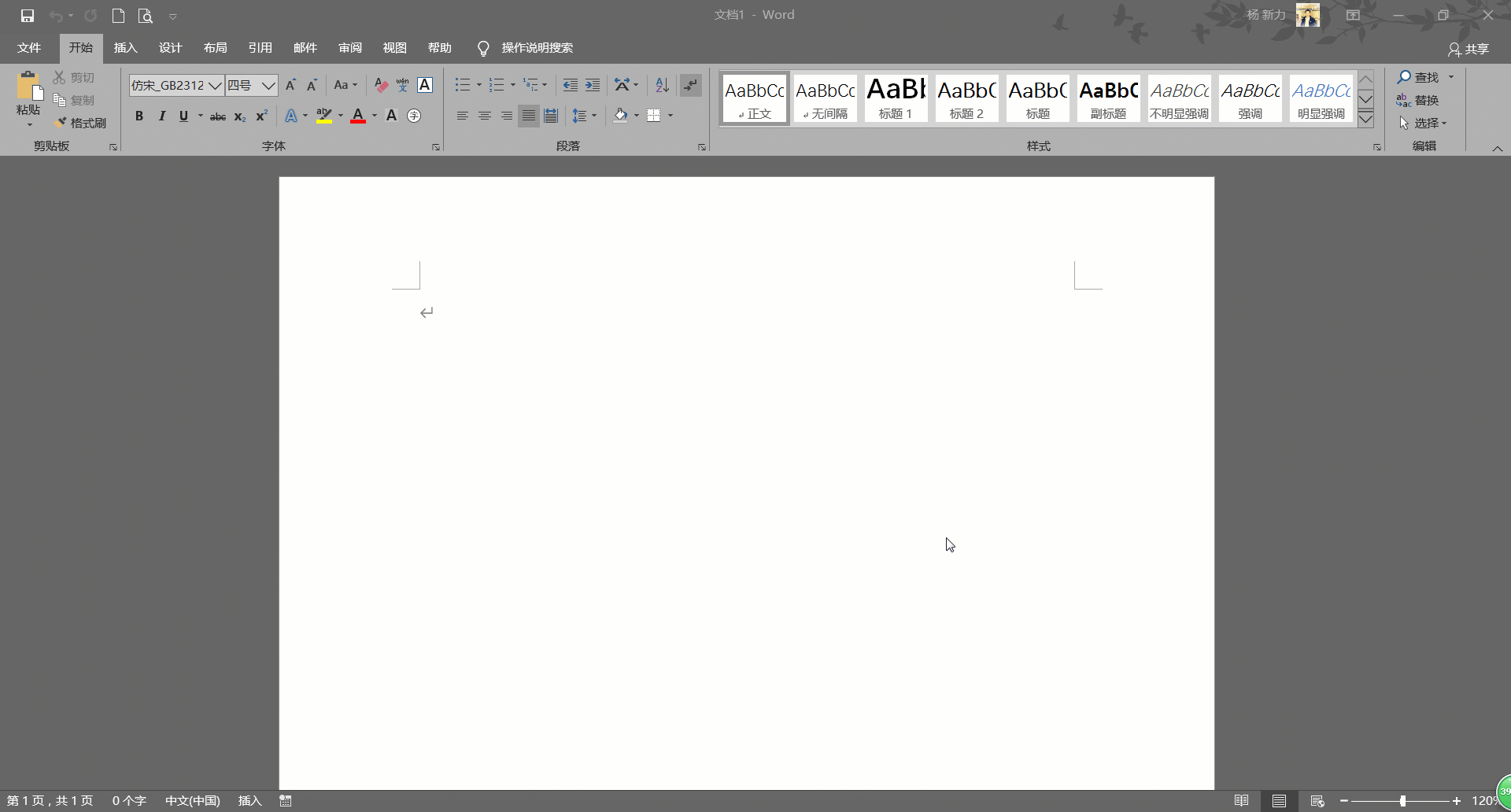Toggle justify alignment

[x=529, y=116]
